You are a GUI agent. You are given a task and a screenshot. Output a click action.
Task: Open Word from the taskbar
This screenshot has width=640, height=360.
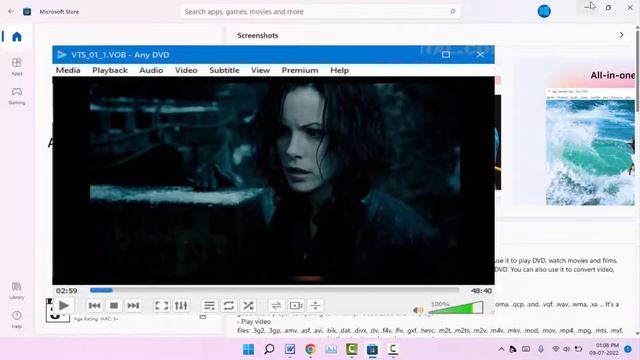tap(290, 349)
